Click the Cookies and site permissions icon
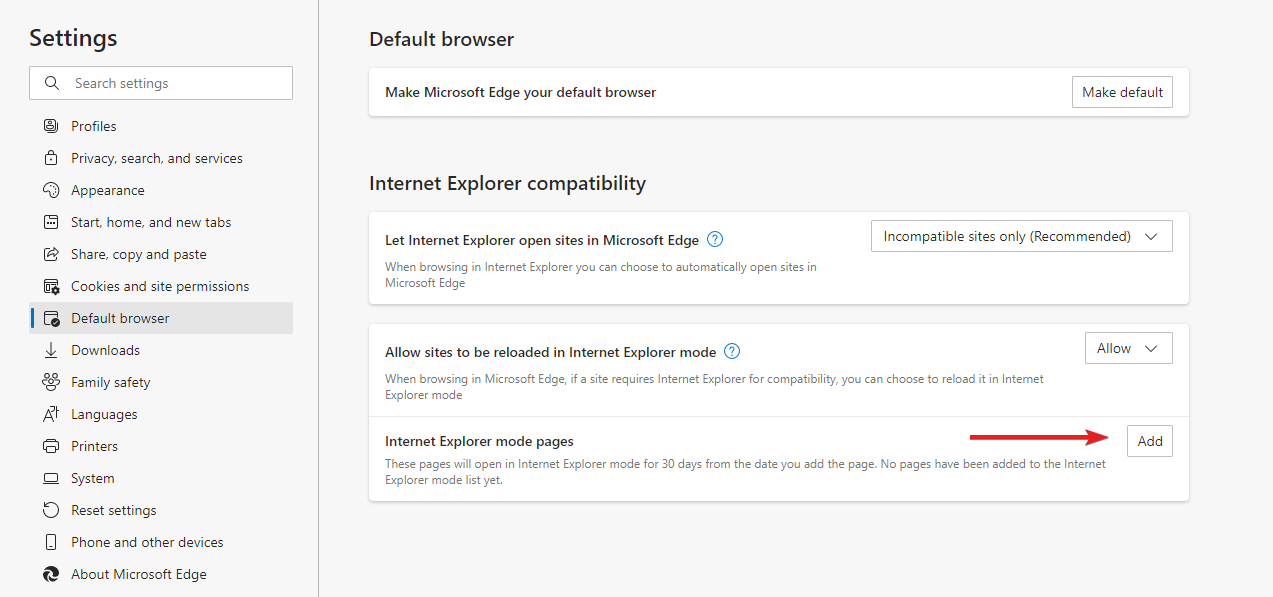The image size is (1273, 597). [x=51, y=286]
